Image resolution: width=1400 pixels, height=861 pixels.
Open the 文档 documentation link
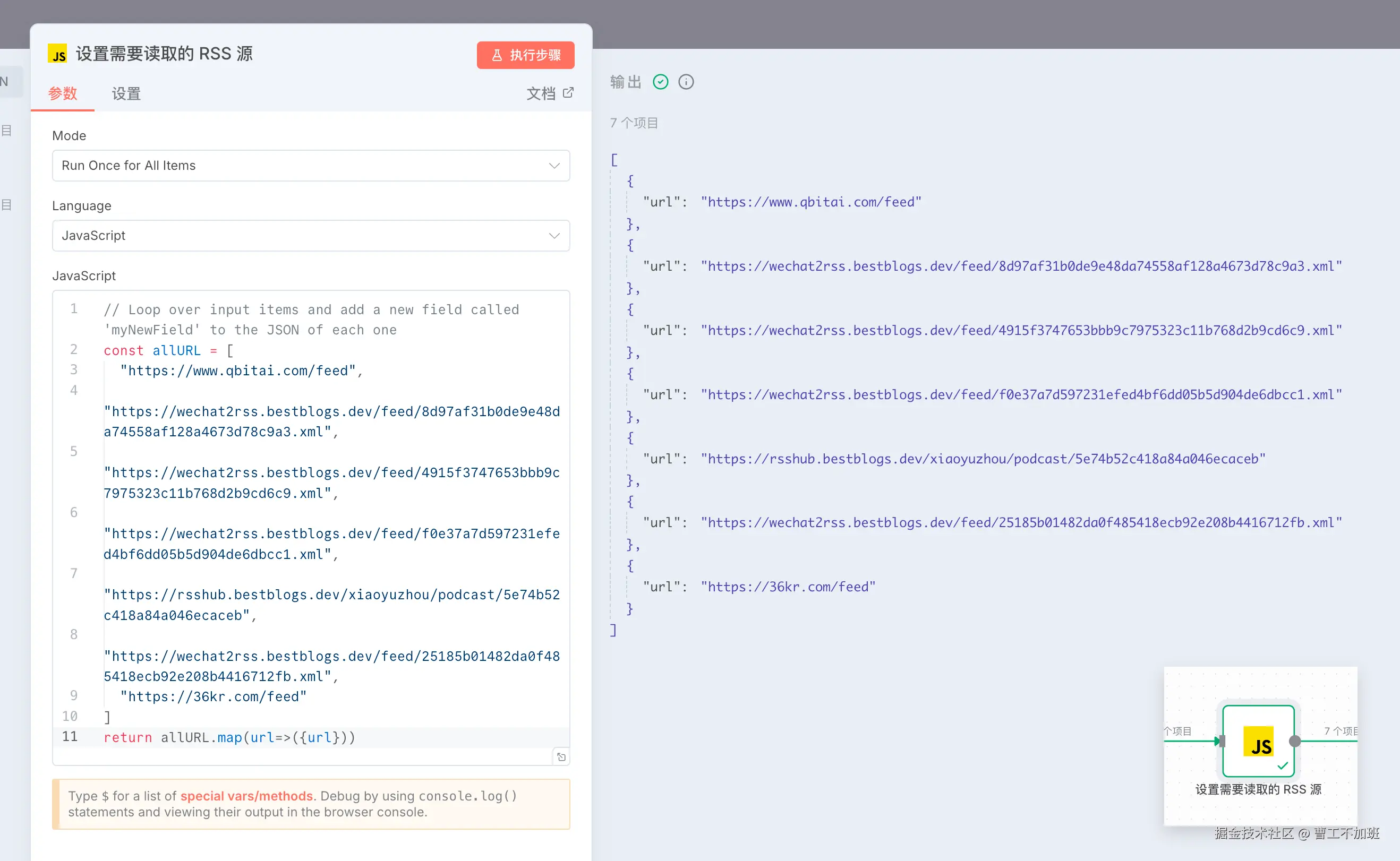(x=541, y=93)
